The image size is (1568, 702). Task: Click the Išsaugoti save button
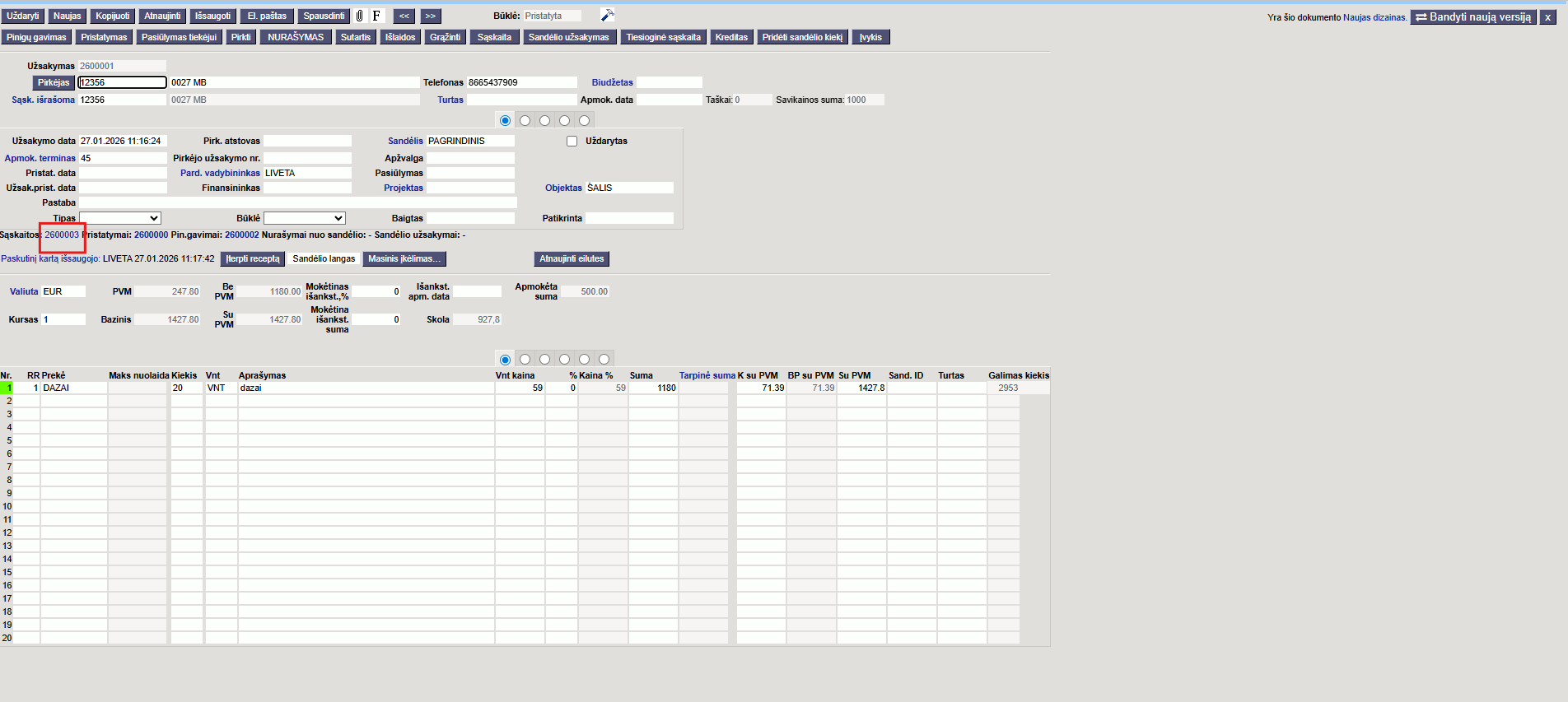click(212, 16)
